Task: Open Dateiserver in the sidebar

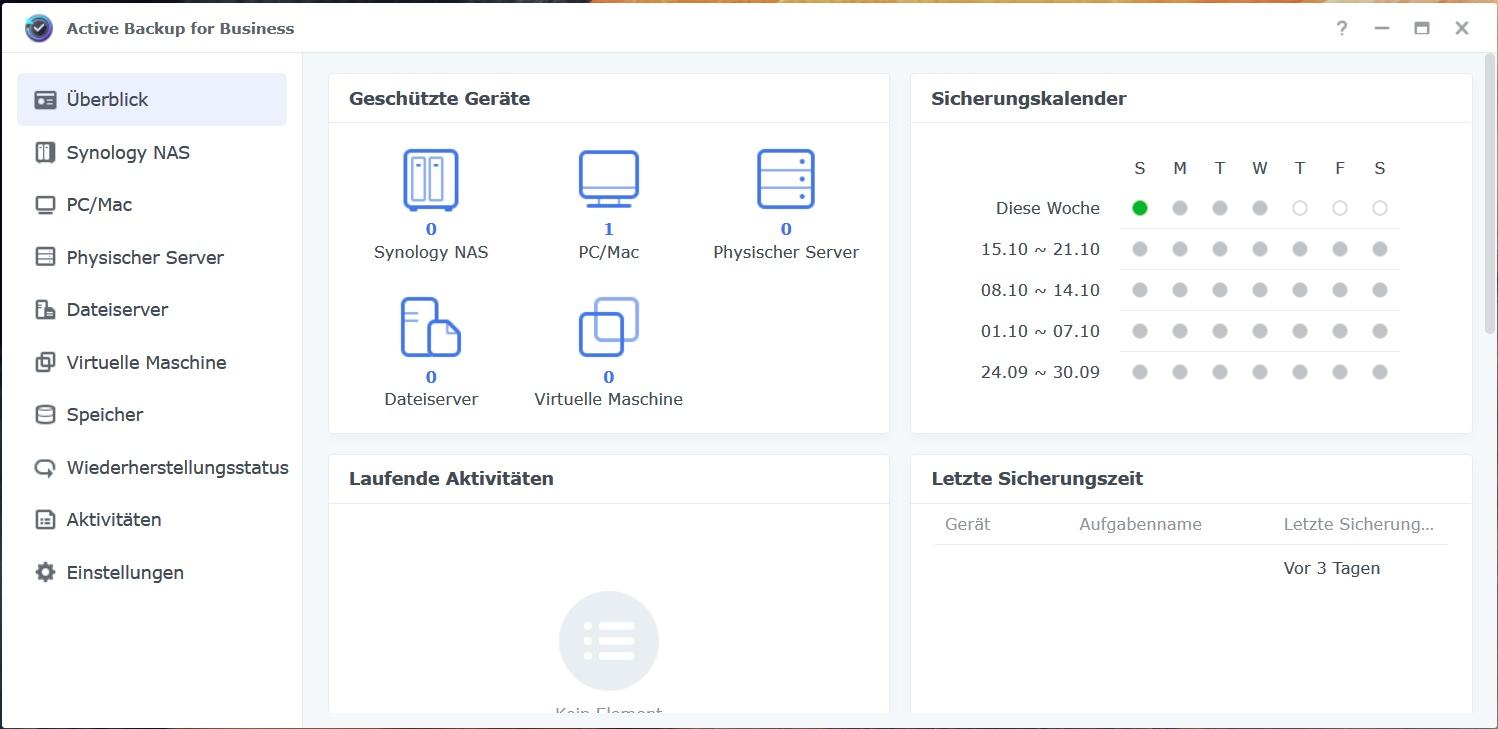Action: click(x=152, y=309)
